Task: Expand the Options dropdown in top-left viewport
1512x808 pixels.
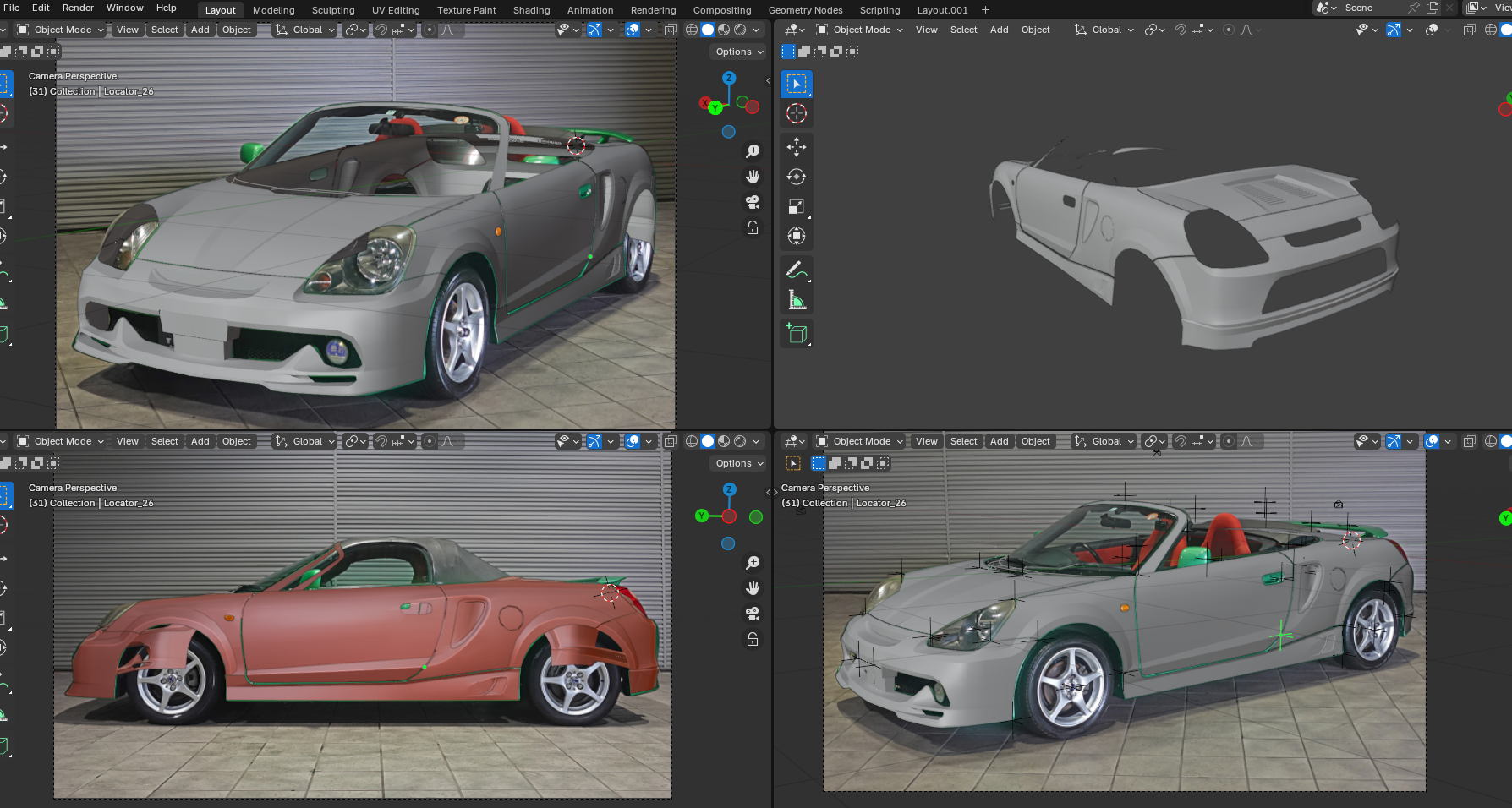Action: pyautogui.click(x=738, y=52)
